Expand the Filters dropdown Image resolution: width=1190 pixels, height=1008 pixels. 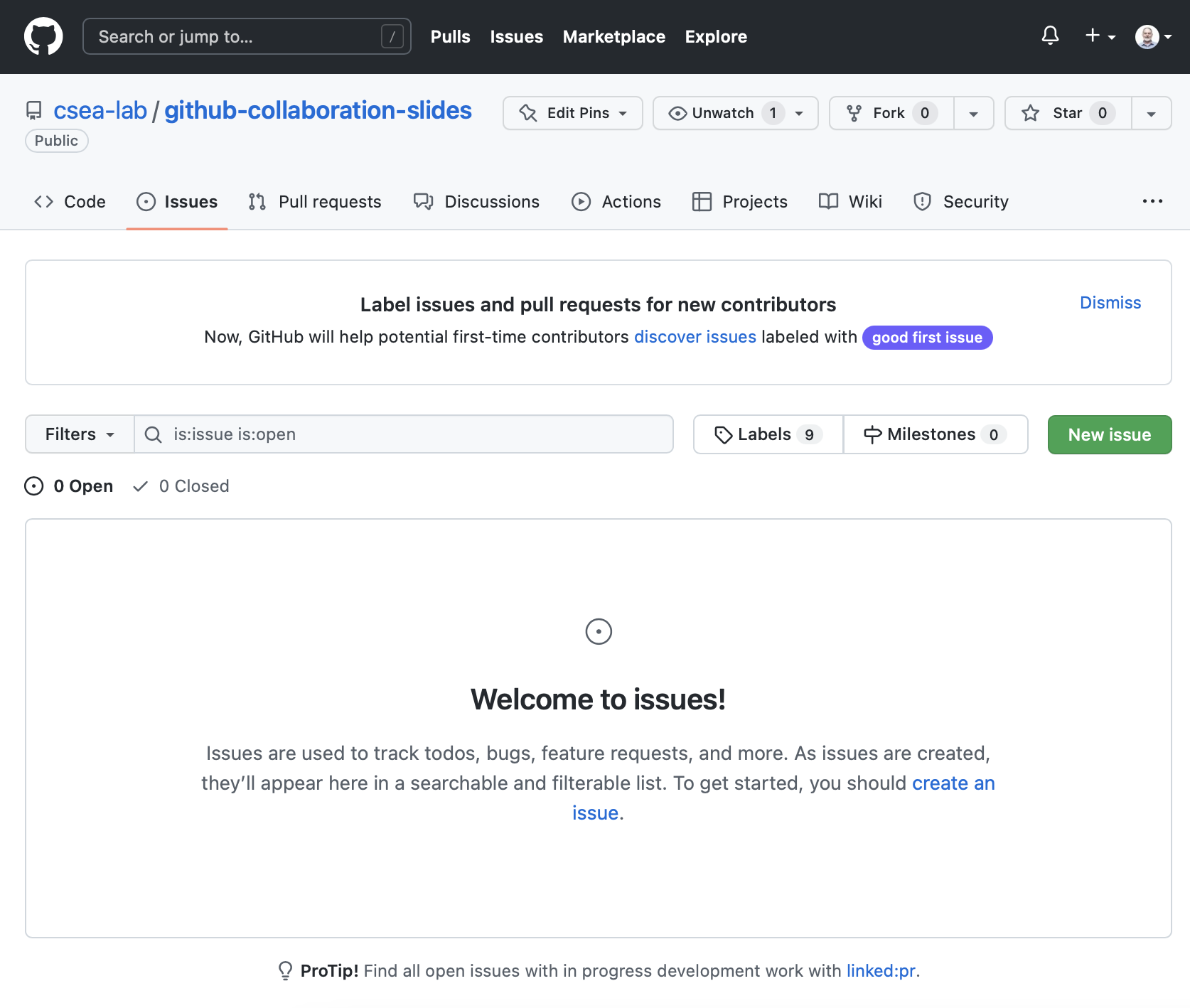(80, 434)
